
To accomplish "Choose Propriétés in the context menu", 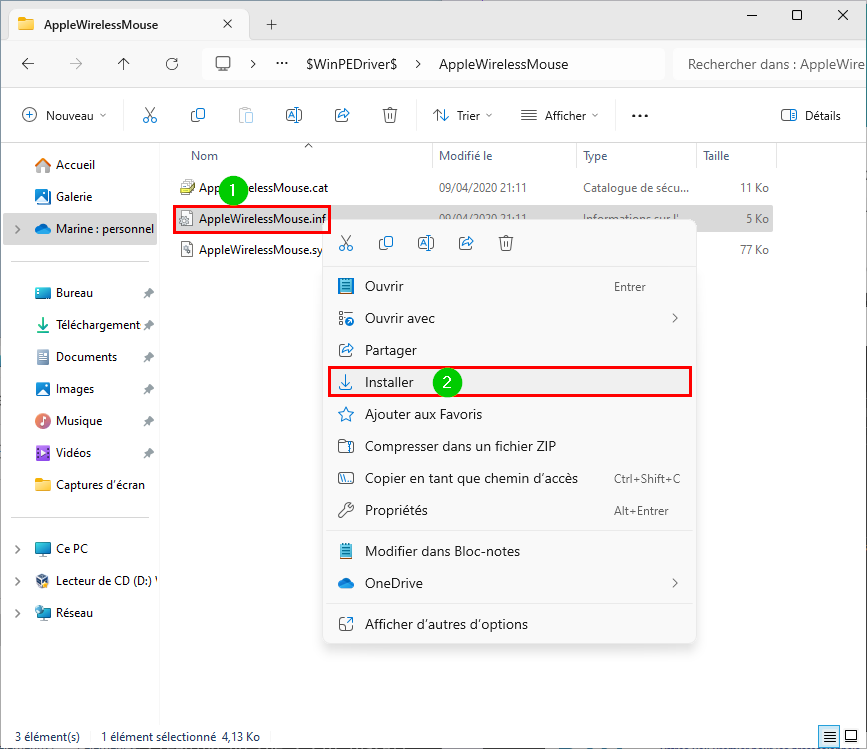I will tap(509, 510).
